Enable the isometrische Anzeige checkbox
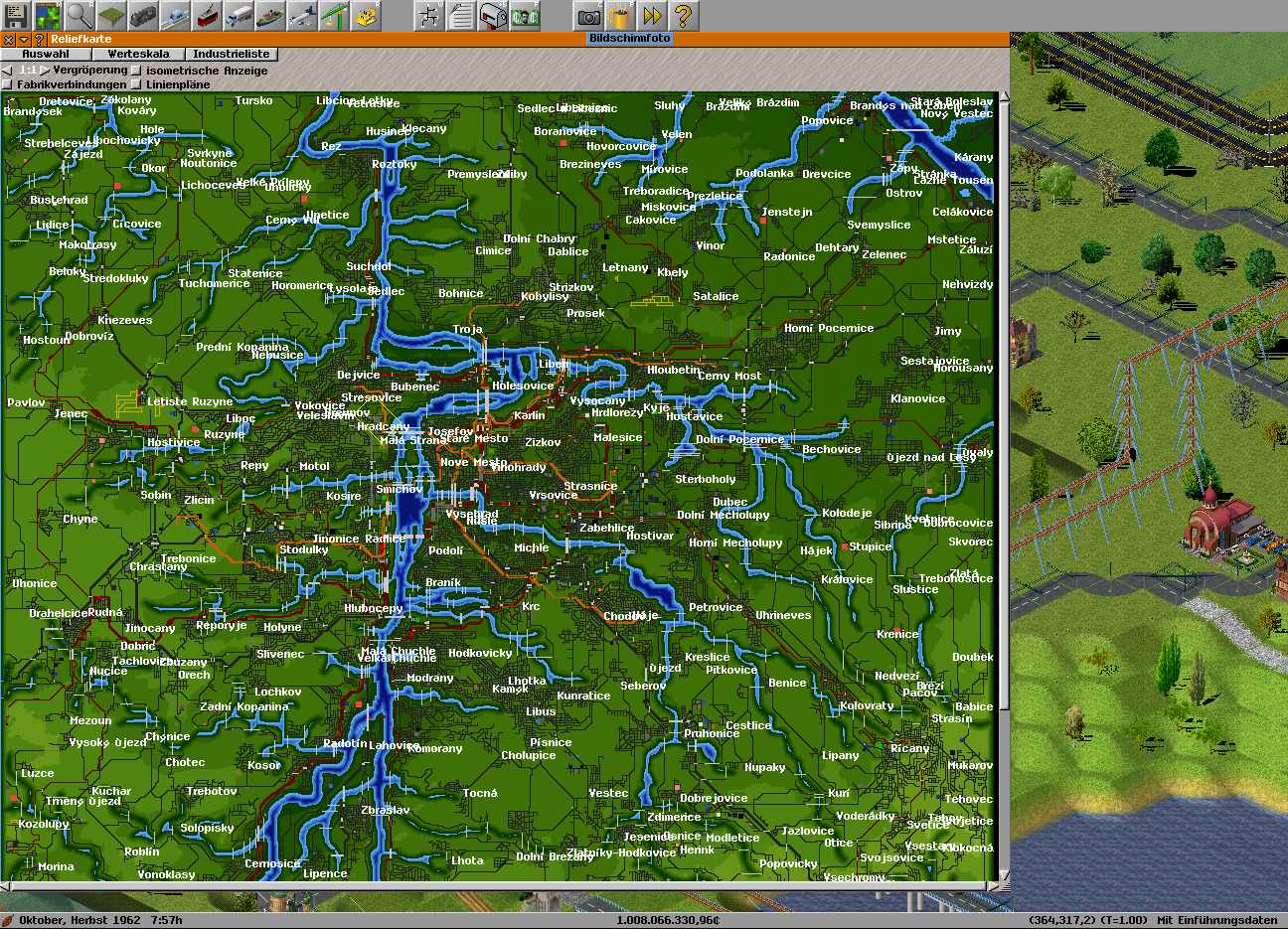The image size is (1288, 929). [x=137, y=72]
